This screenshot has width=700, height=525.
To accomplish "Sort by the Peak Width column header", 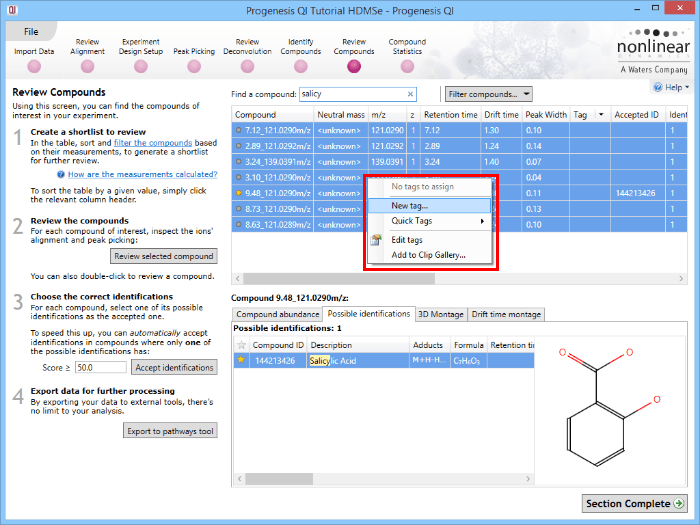I will pos(546,115).
